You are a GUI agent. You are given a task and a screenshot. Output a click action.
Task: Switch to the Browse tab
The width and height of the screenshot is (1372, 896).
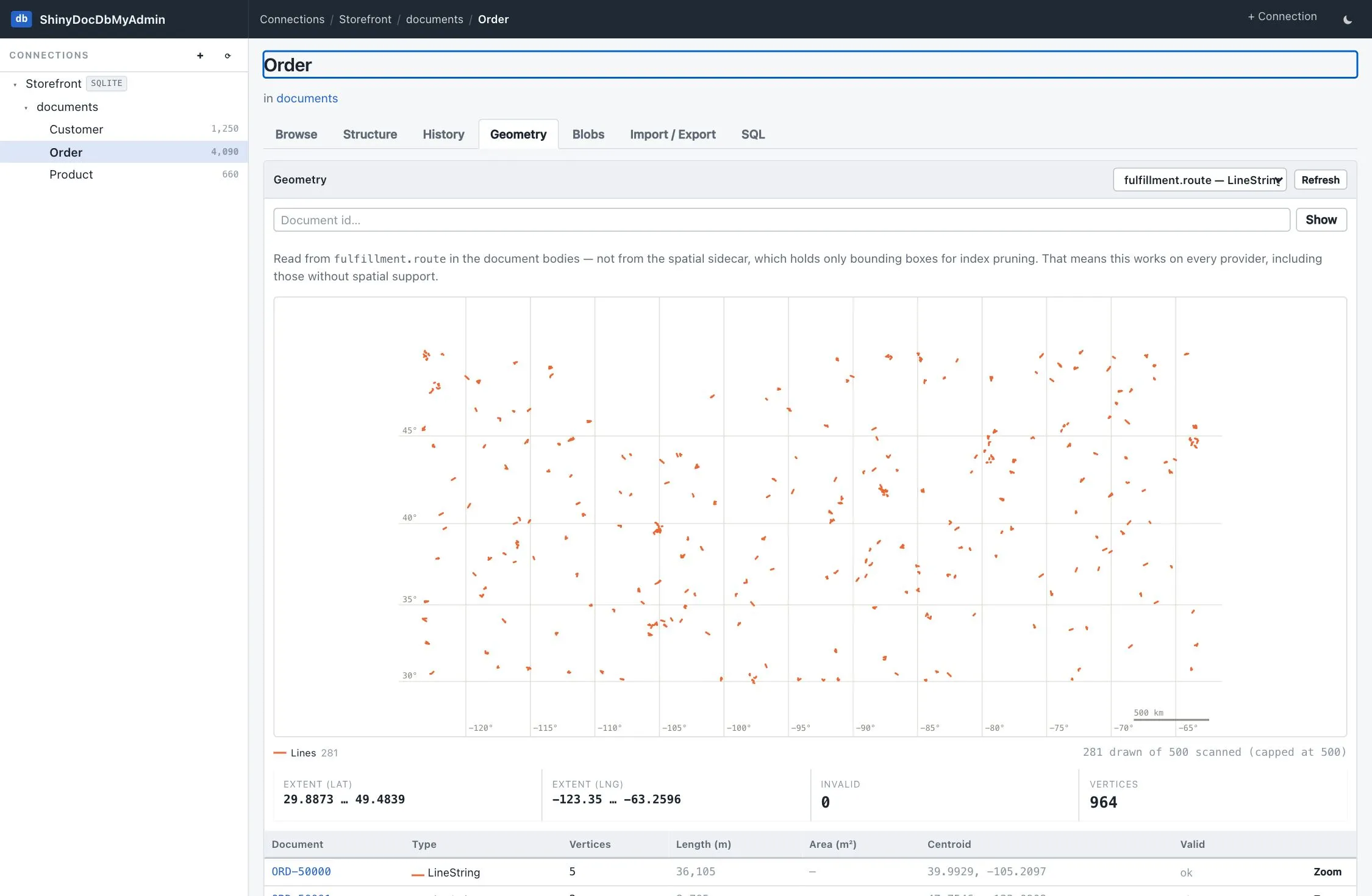(x=296, y=134)
